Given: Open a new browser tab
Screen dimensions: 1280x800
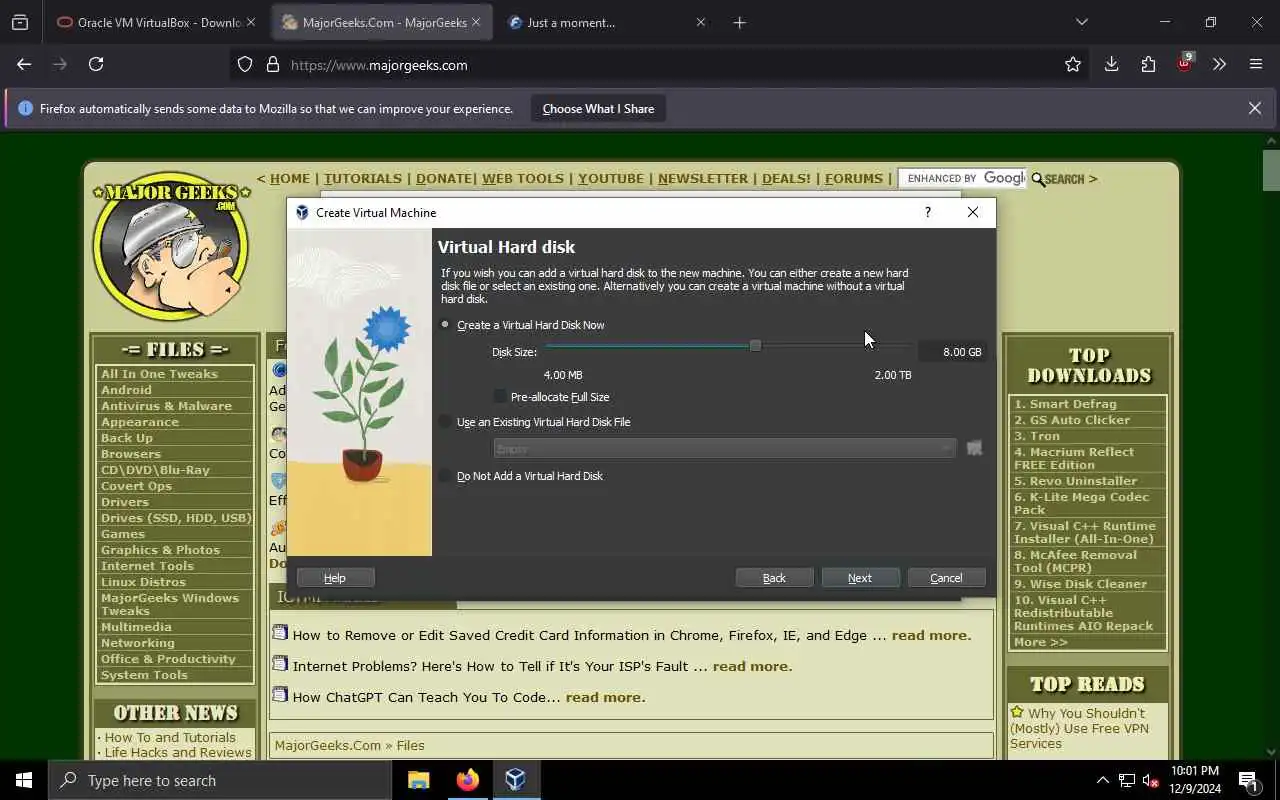Looking at the screenshot, I should (740, 22).
